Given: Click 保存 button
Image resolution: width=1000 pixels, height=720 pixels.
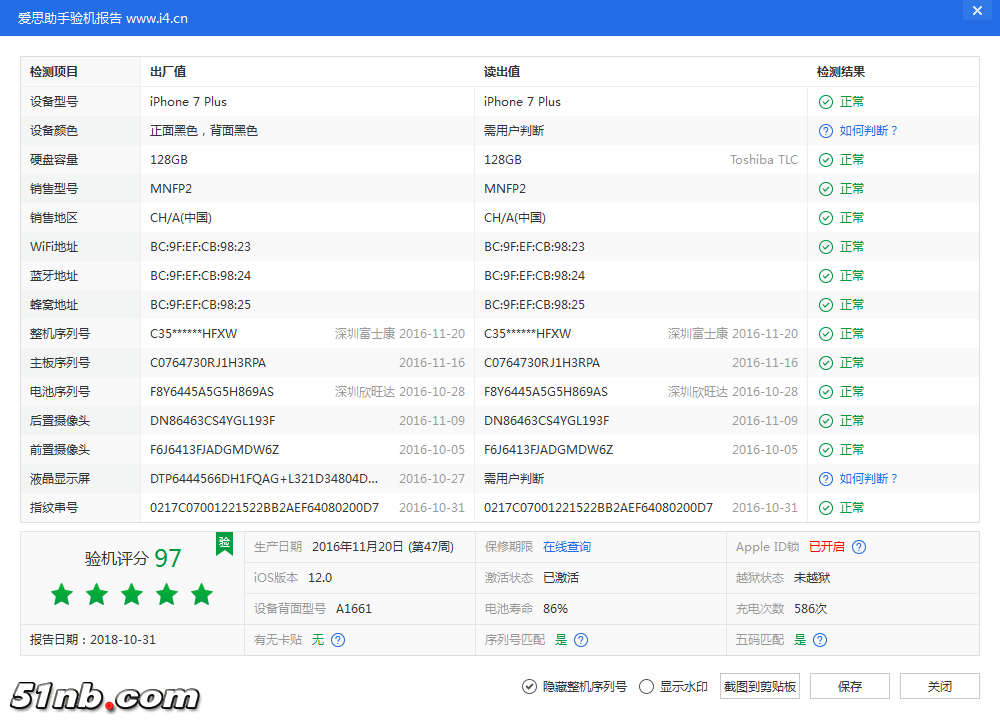Looking at the screenshot, I should pyautogui.click(x=850, y=686).
